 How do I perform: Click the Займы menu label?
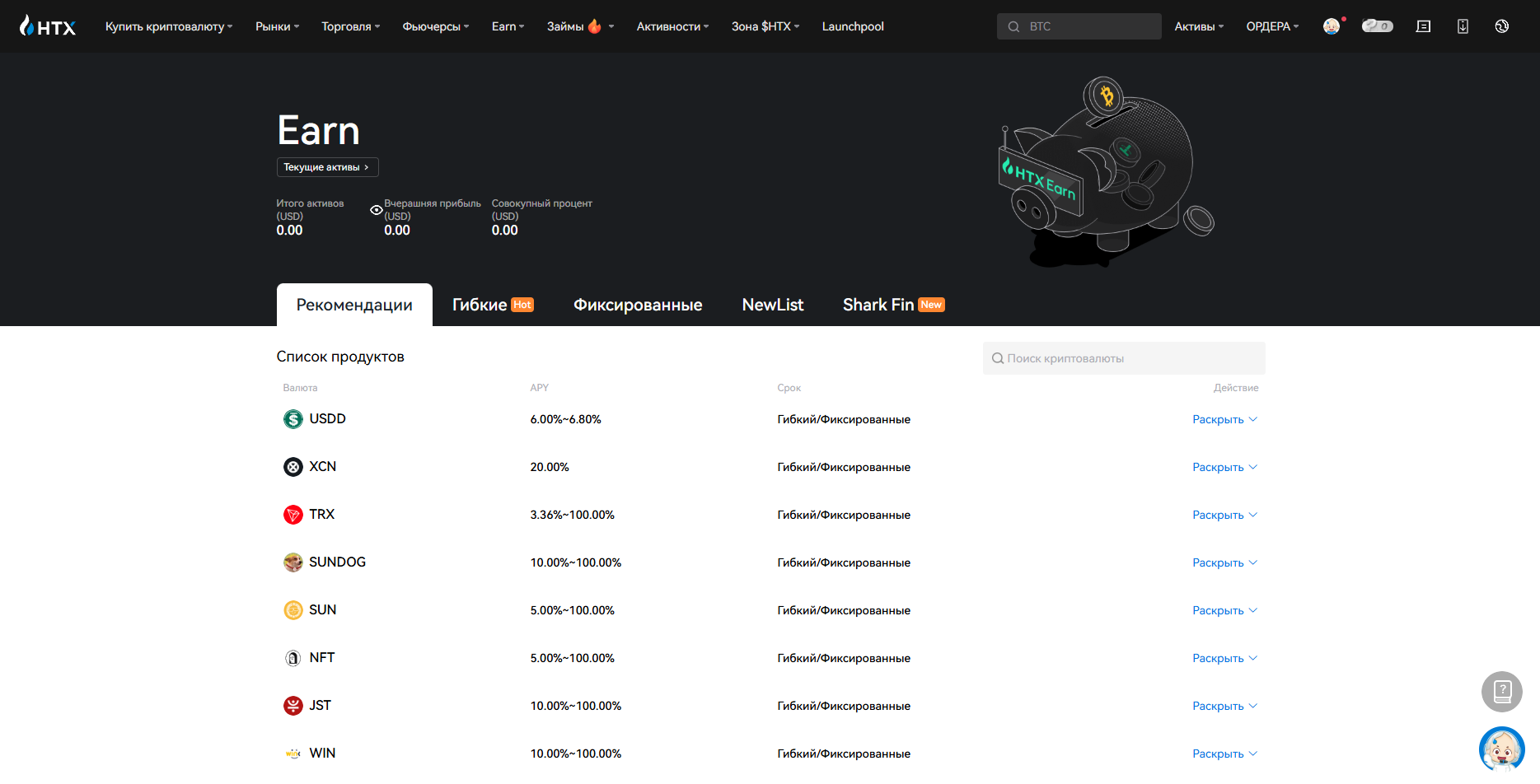coord(565,26)
